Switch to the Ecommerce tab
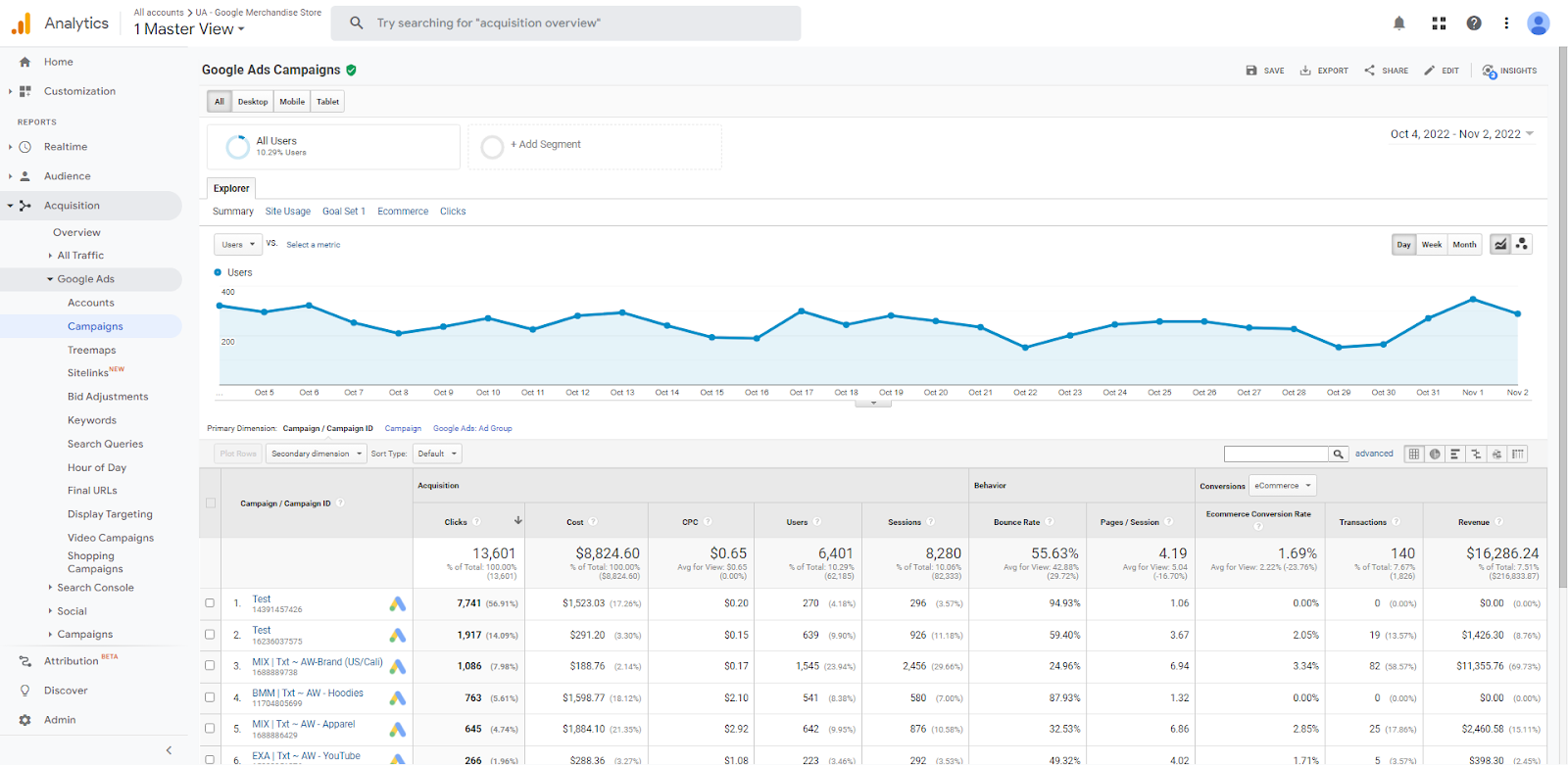The image size is (1568, 765). [403, 212]
